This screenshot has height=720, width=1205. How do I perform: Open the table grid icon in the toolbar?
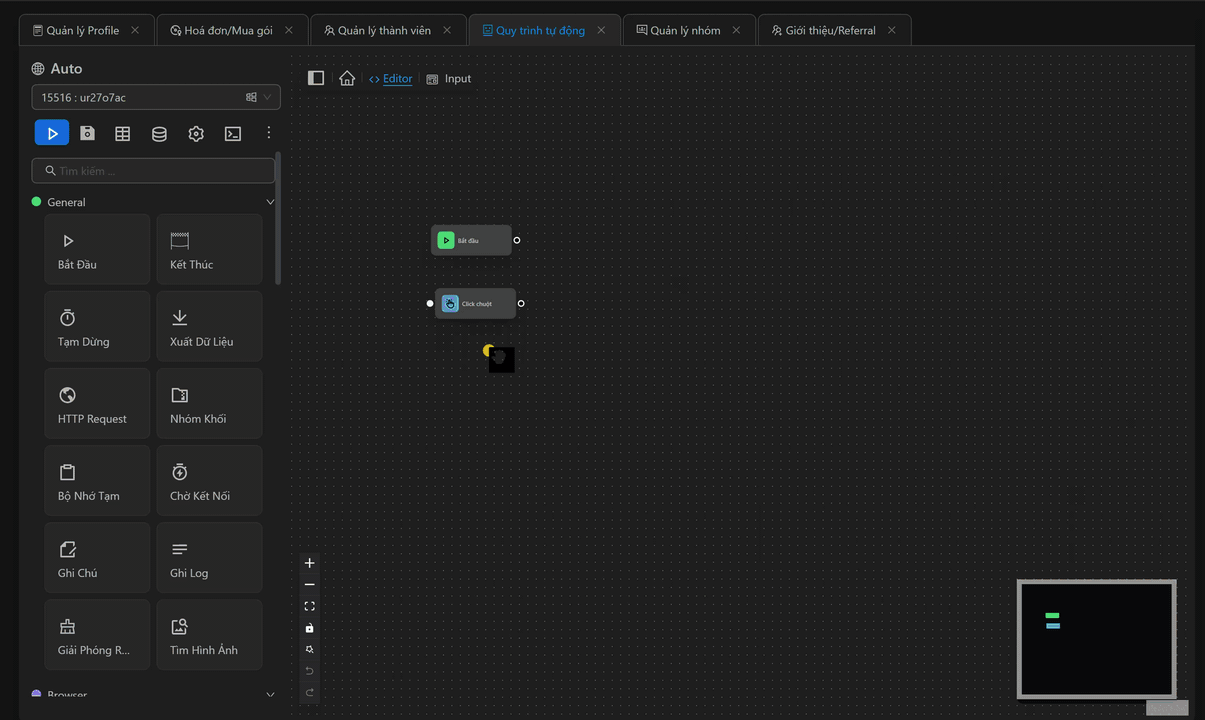point(123,133)
